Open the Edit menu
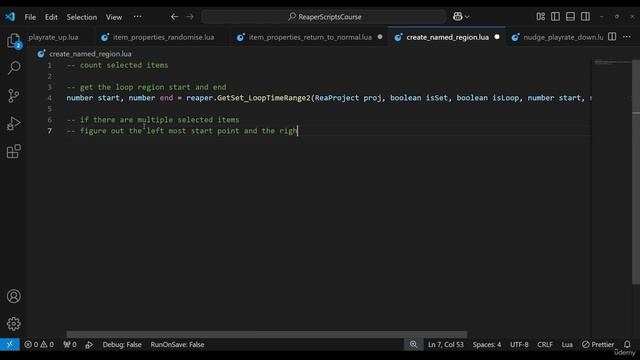The image size is (640, 360). point(51,17)
